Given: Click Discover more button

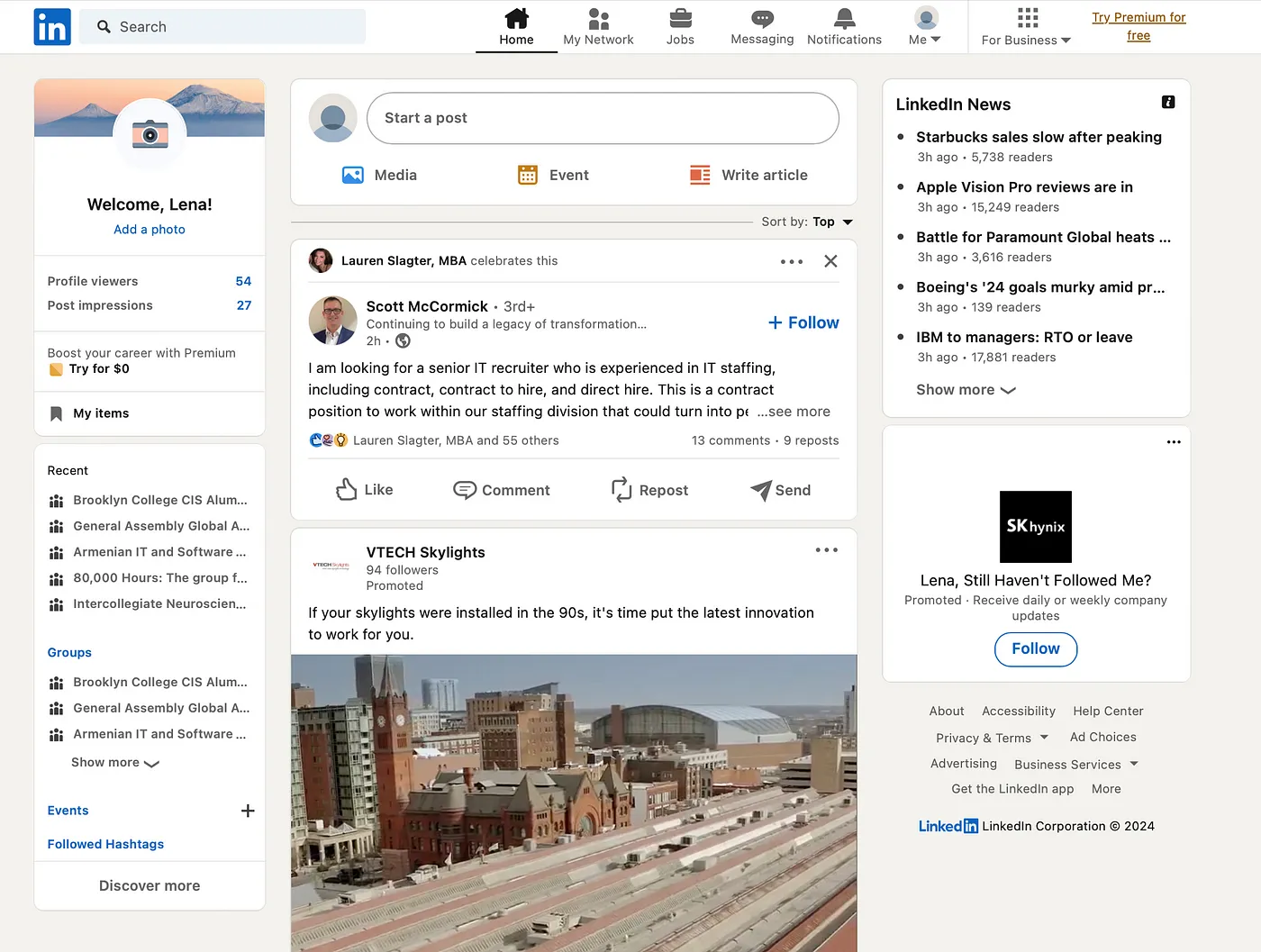Looking at the screenshot, I should pos(150,885).
